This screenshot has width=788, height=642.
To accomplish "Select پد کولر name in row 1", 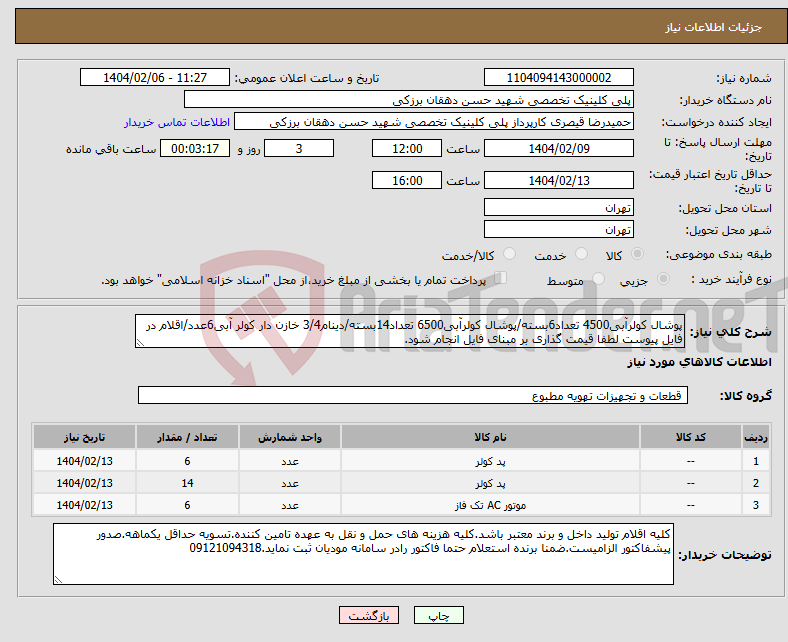I will click(x=490, y=461).
